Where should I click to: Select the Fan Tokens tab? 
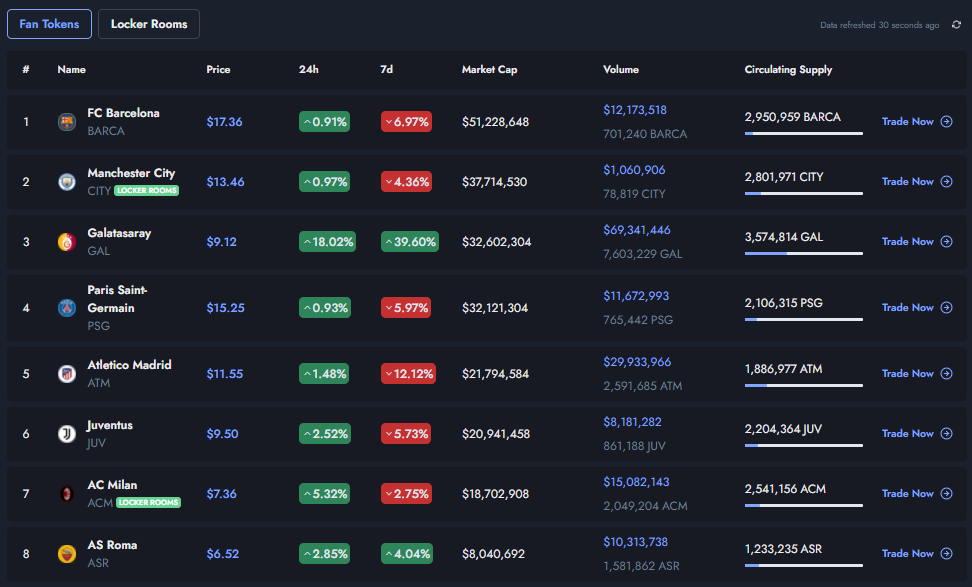[x=50, y=24]
